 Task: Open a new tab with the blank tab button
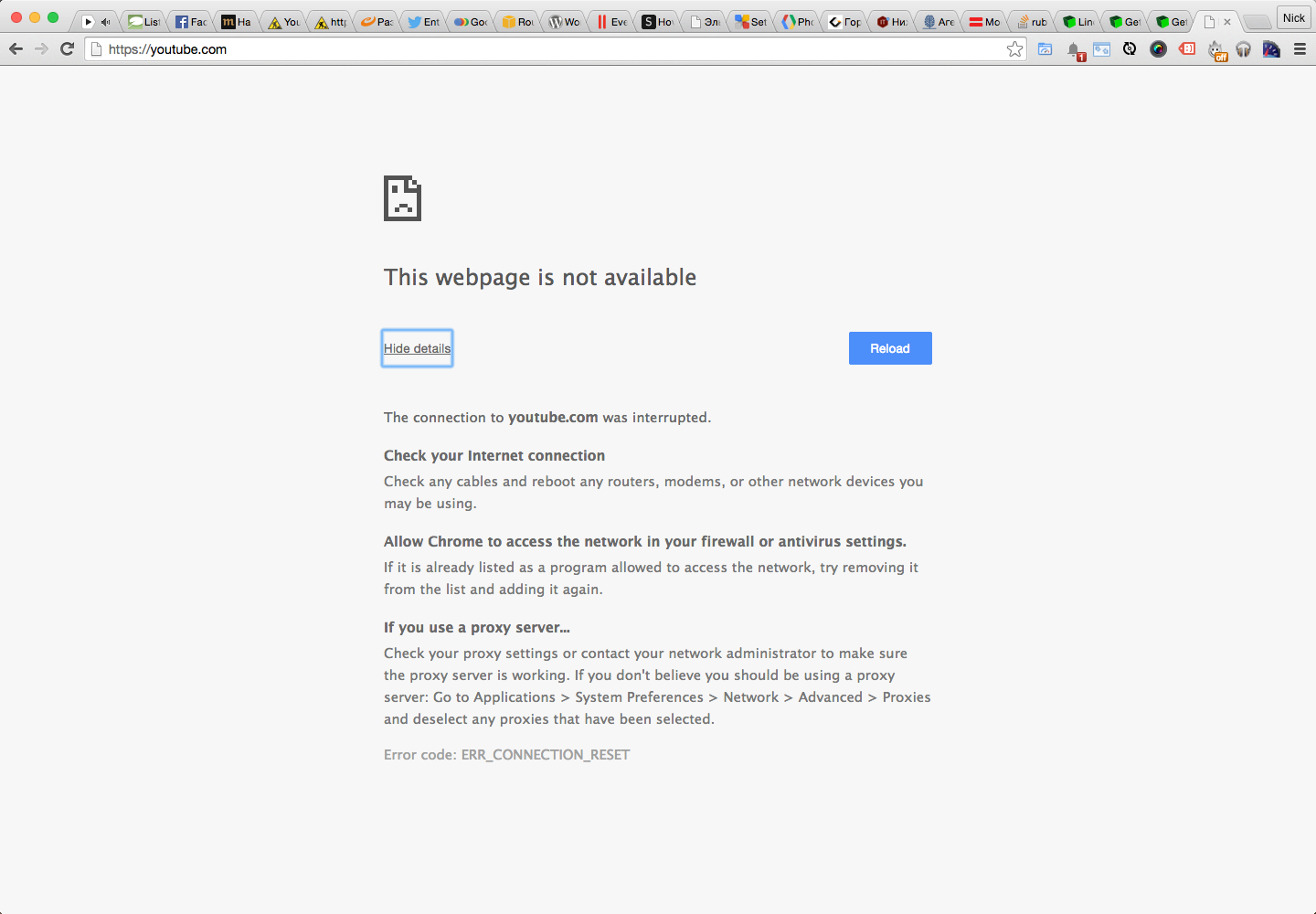(x=1258, y=22)
